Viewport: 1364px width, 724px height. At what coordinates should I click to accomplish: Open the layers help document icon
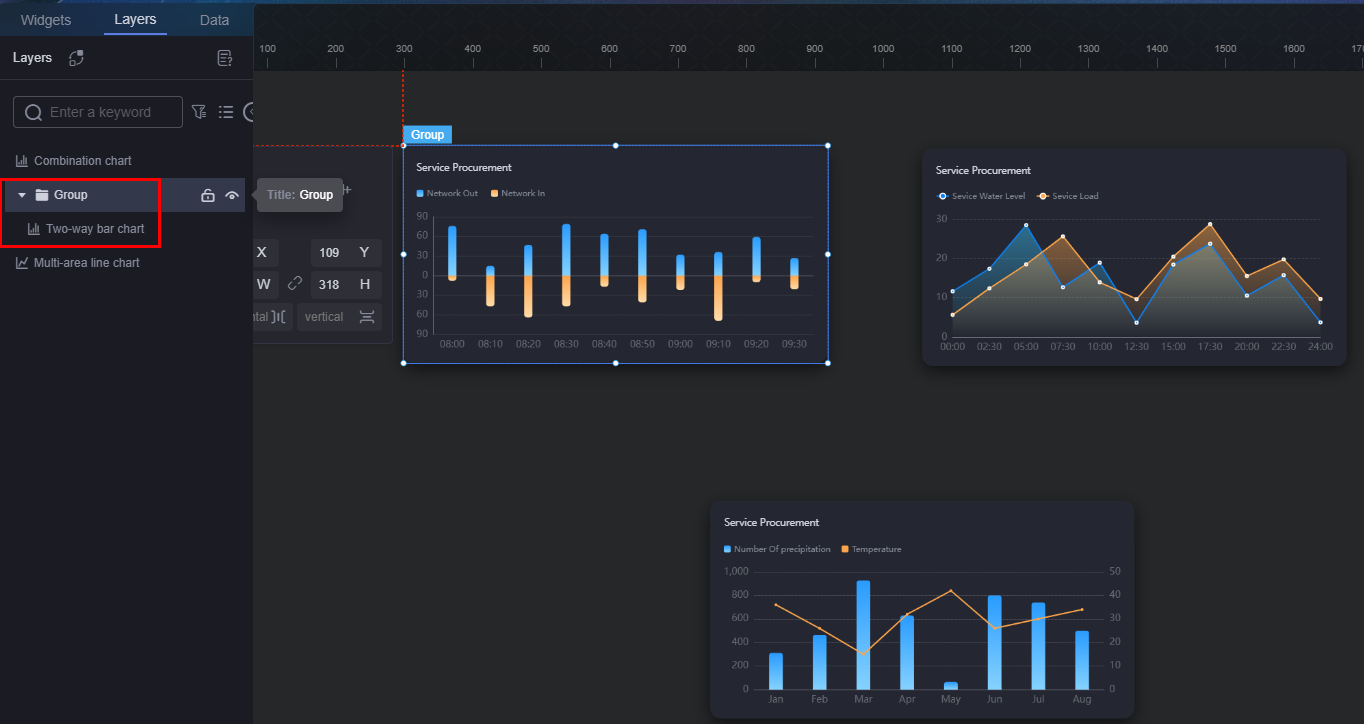[225, 58]
